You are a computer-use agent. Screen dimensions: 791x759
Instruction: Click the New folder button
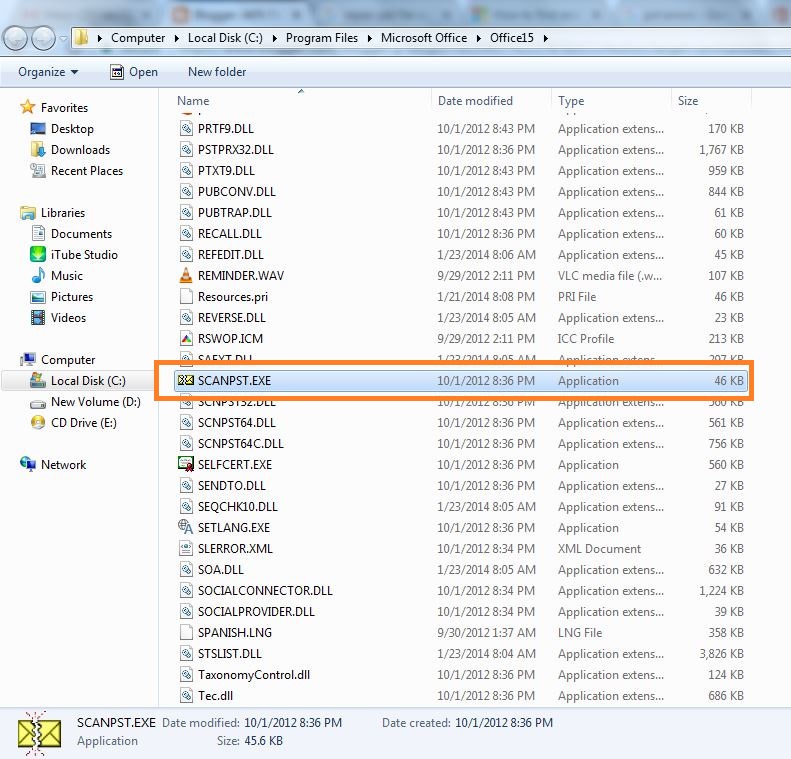point(217,72)
